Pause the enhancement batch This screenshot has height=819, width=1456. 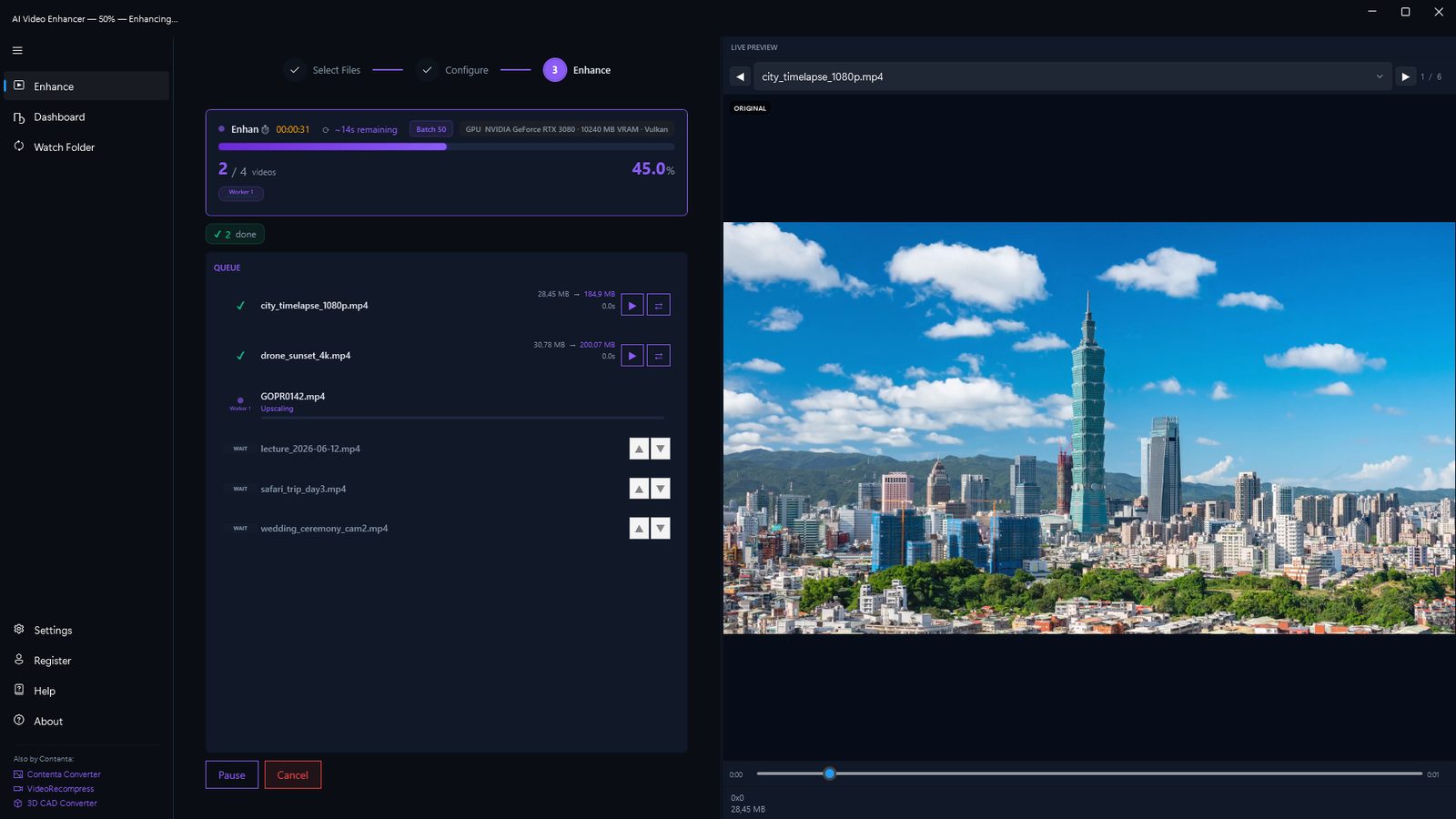[x=232, y=774]
